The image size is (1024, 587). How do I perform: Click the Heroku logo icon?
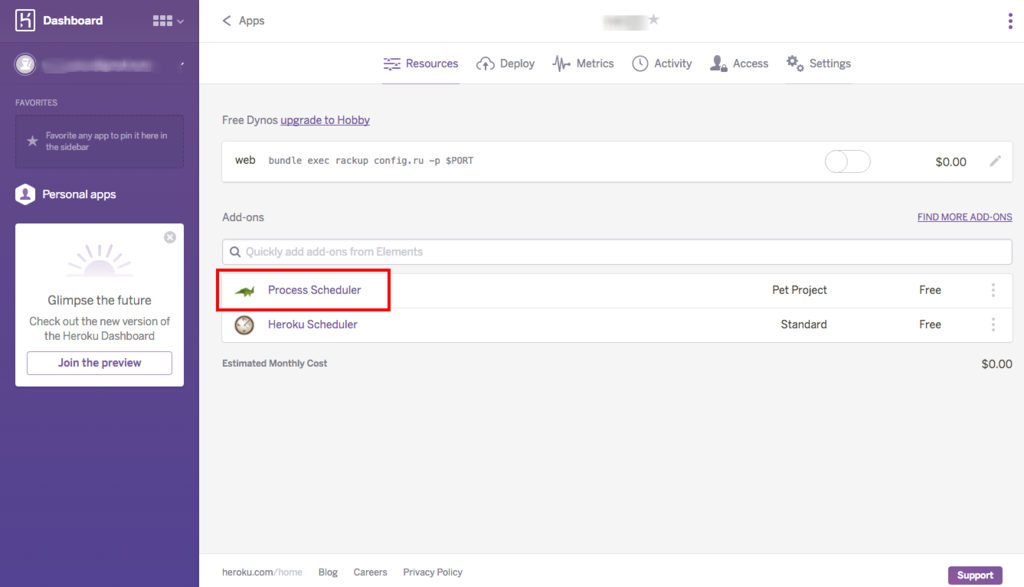[25, 20]
